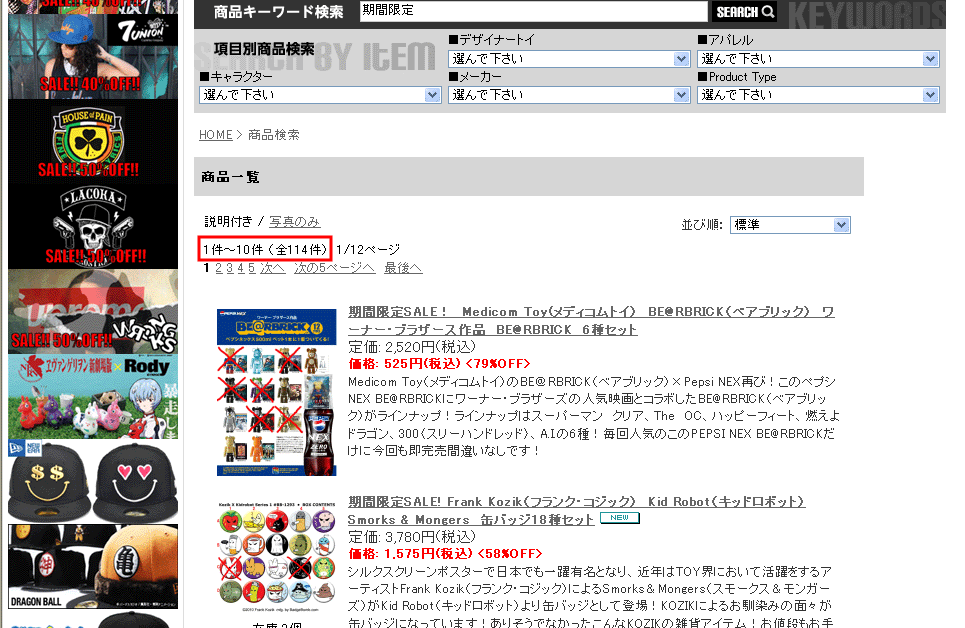Go to results page 4
The height and width of the screenshot is (628, 965).
coord(241,268)
